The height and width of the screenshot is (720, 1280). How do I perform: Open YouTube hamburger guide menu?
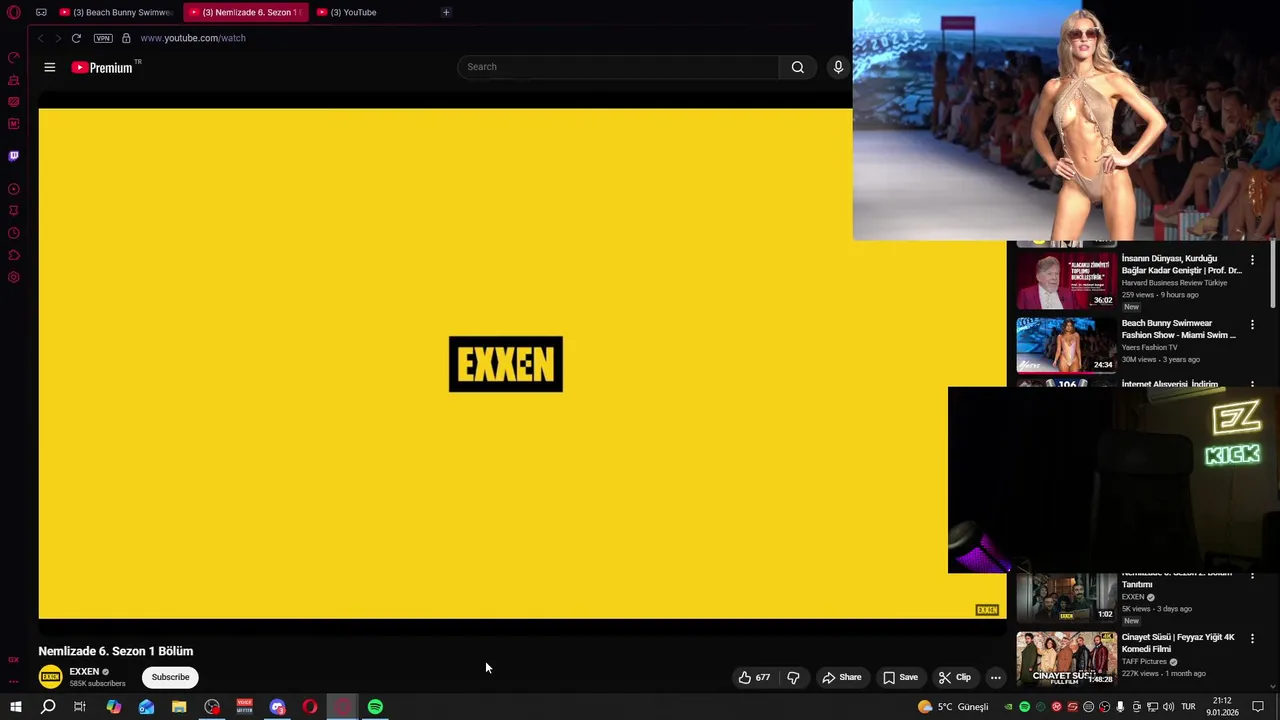click(50, 67)
